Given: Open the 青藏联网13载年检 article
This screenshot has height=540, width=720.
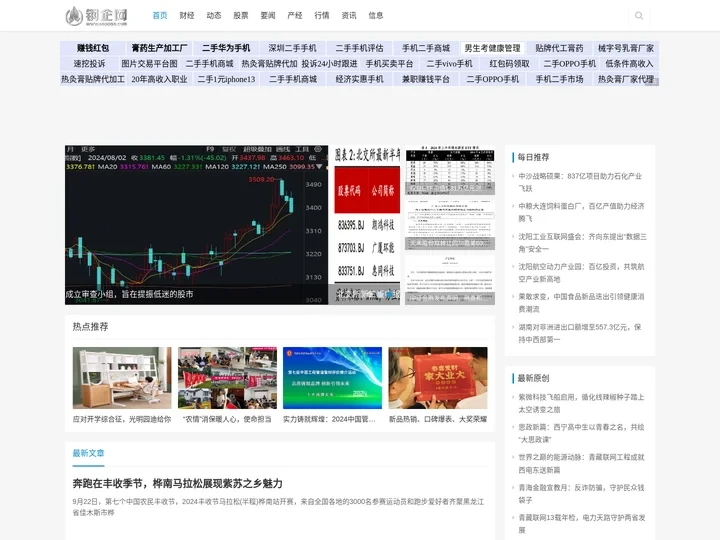Looking at the screenshot, I should pos(582,524).
